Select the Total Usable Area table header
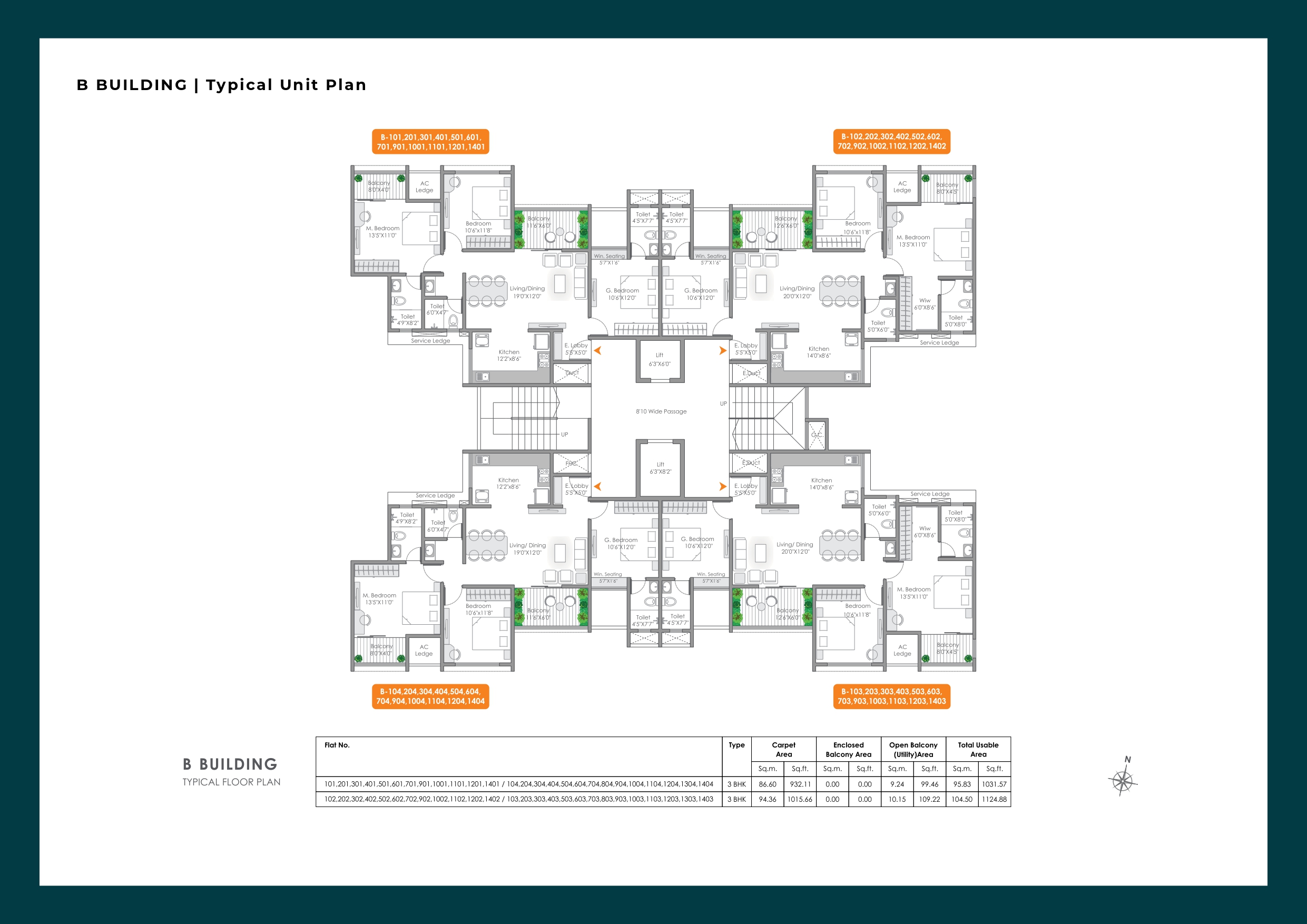Viewport: 1307px width, 924px height. [978, 749]
